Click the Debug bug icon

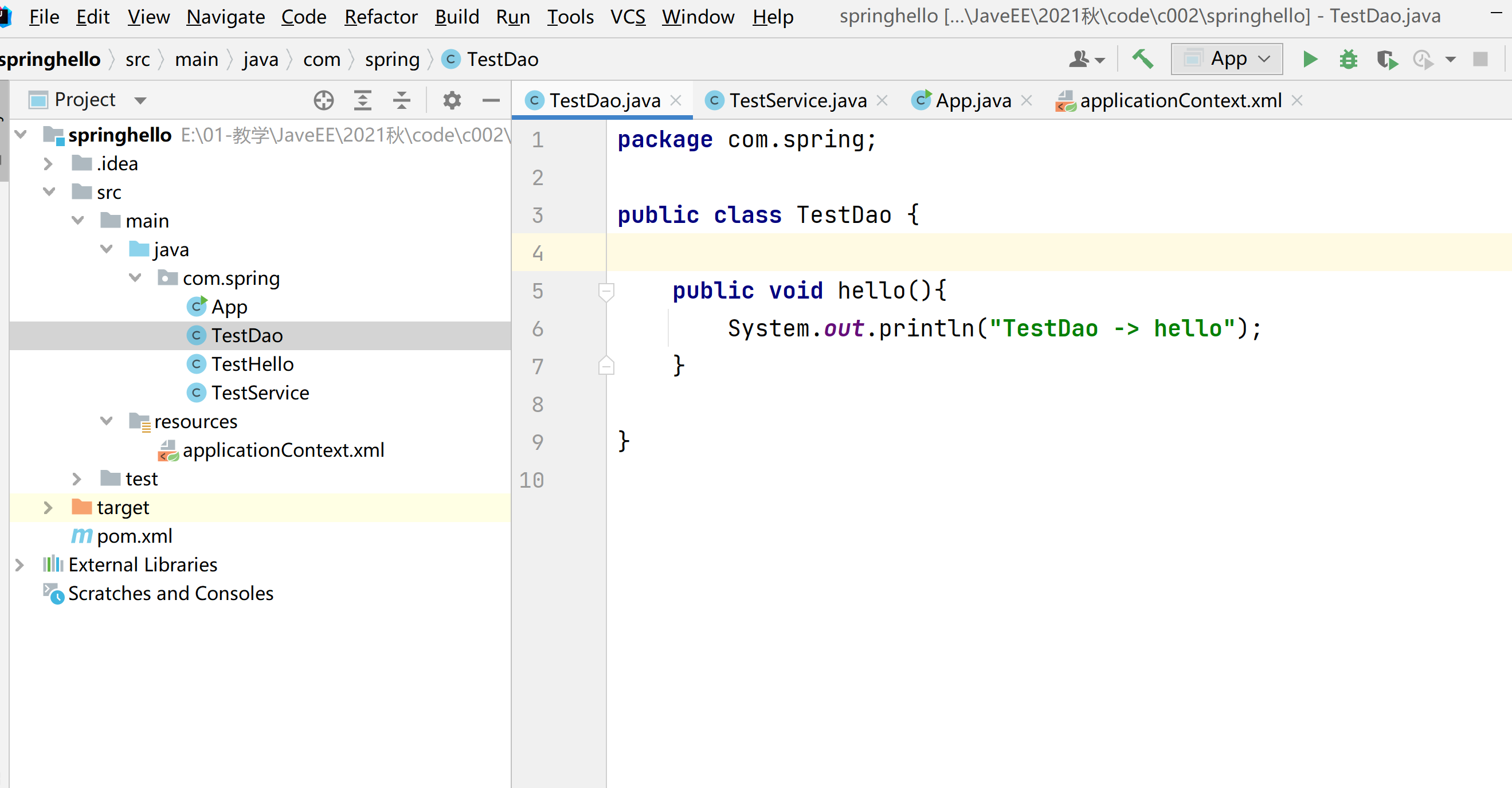point(1348,59)
